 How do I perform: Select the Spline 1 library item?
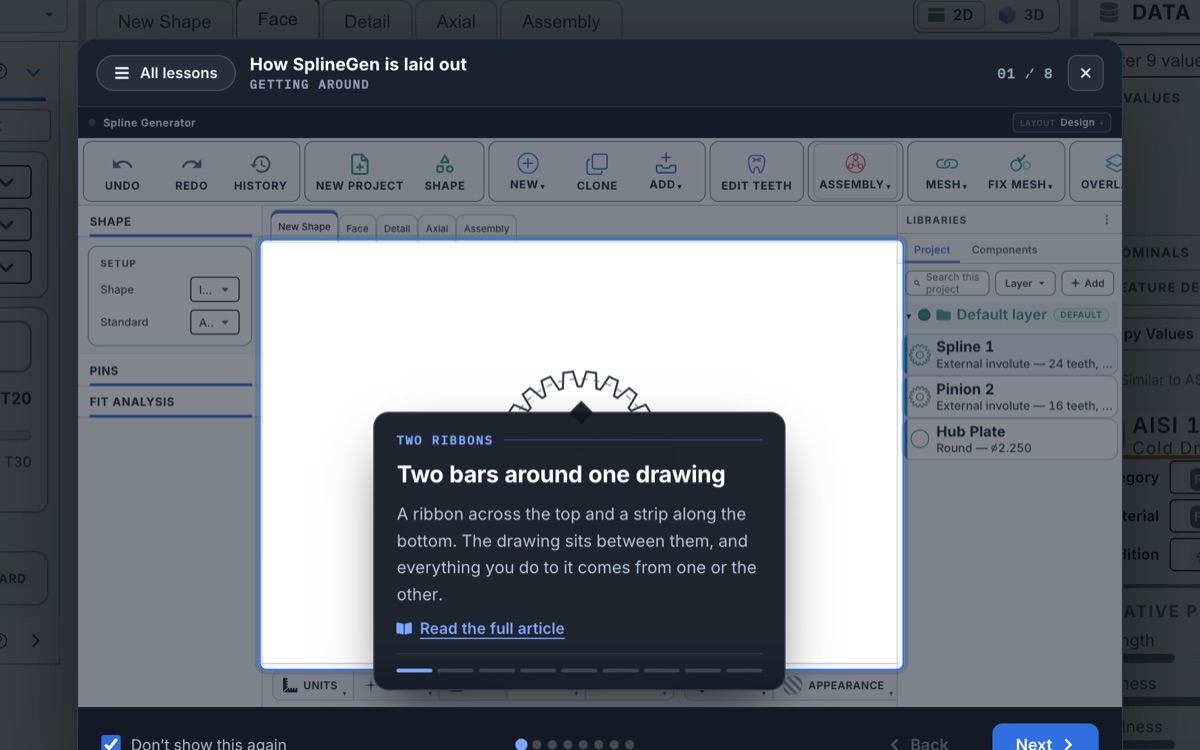tap(1011, 354)
